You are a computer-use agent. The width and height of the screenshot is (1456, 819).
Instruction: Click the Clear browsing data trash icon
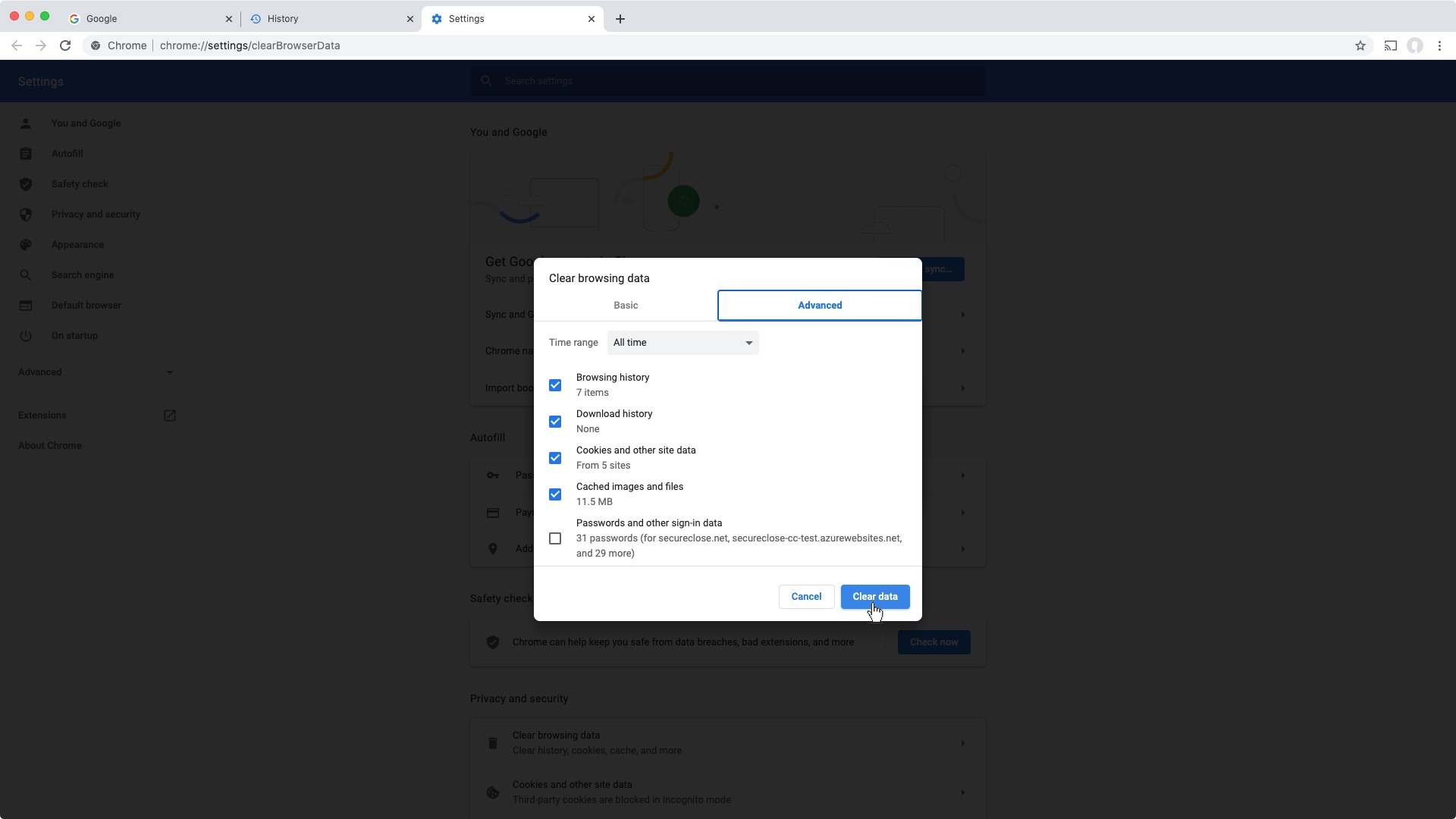pyautogui.click(x=492, y=742)
